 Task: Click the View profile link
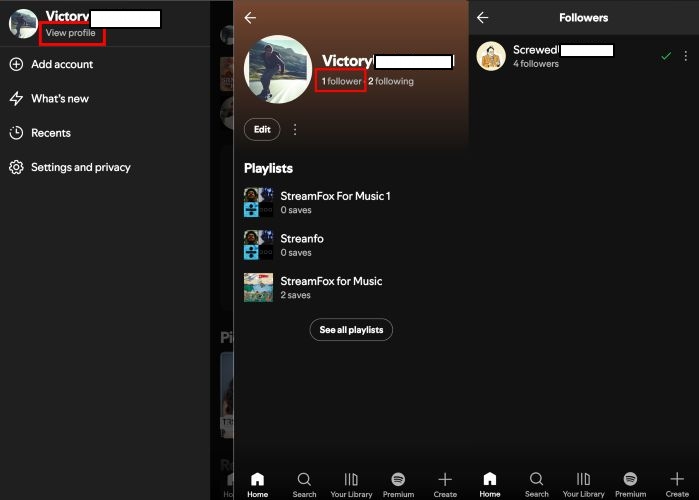pyautogui.click(x=73, y=33)
